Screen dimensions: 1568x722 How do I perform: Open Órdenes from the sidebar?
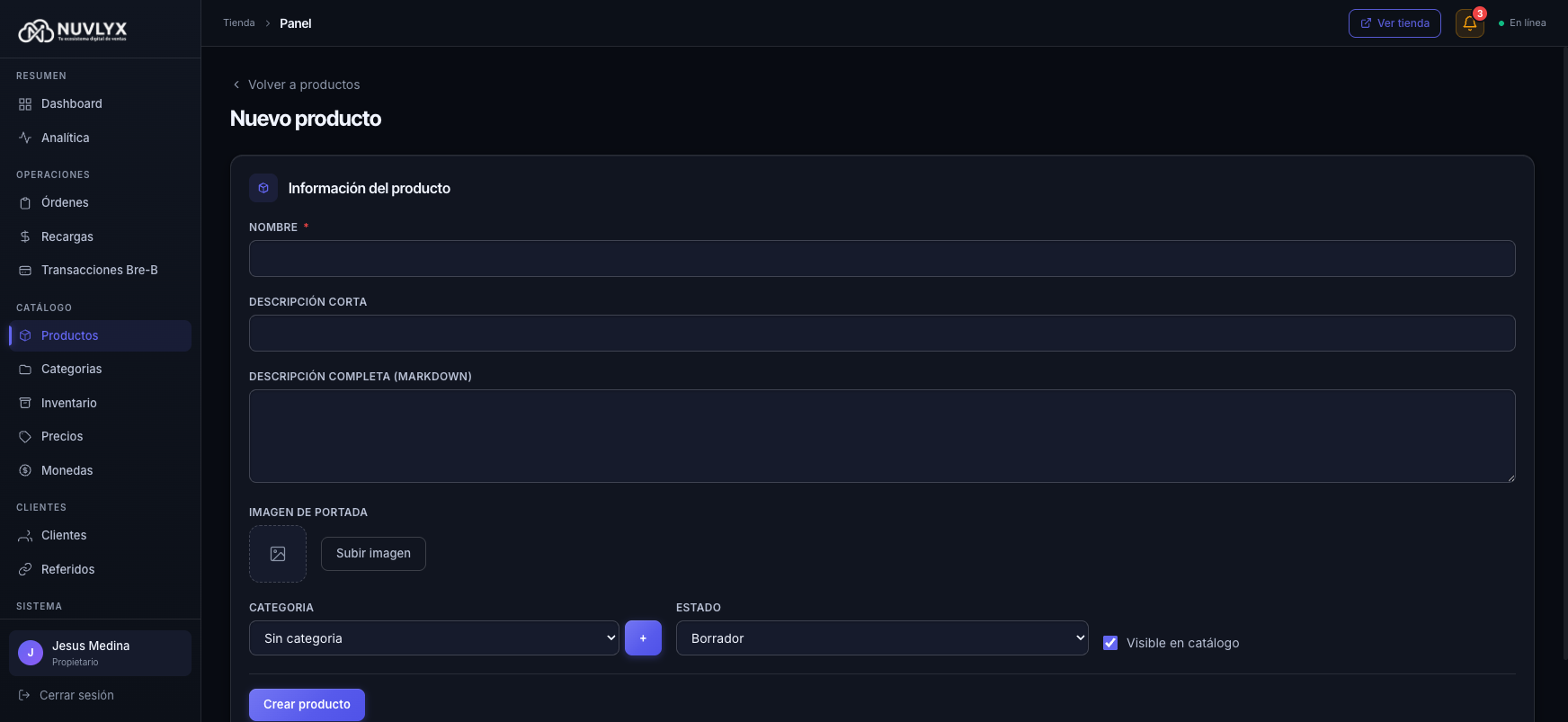coord(65,203)
